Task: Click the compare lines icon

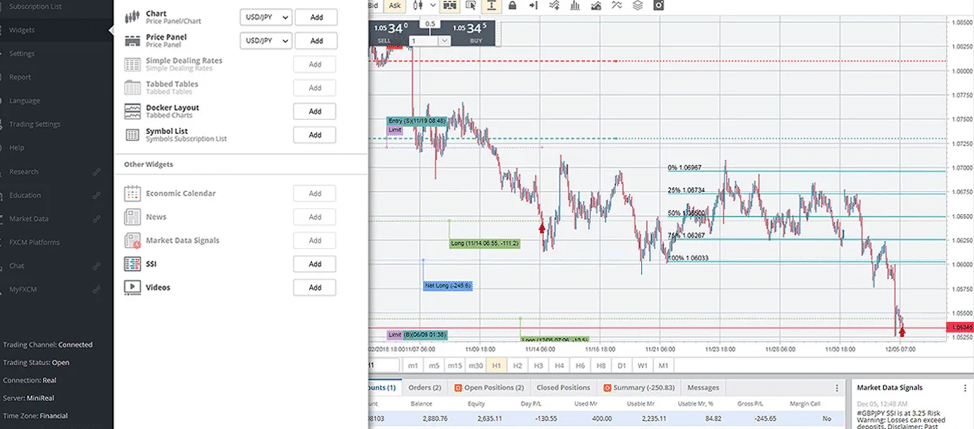Action: point(616,5)
